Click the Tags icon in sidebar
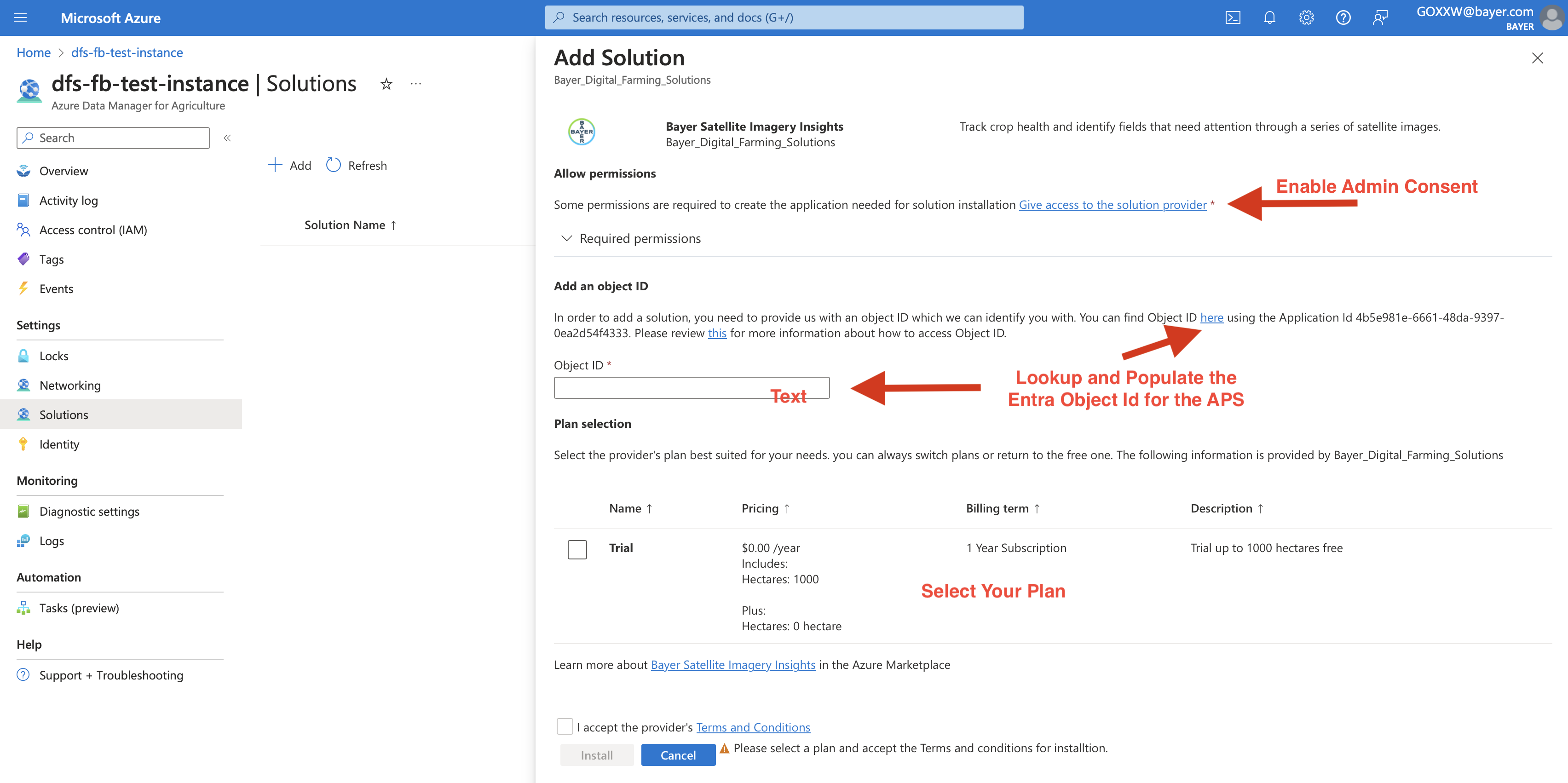Viewport: 1568px width, 783px height. click(x=23, y=259)
